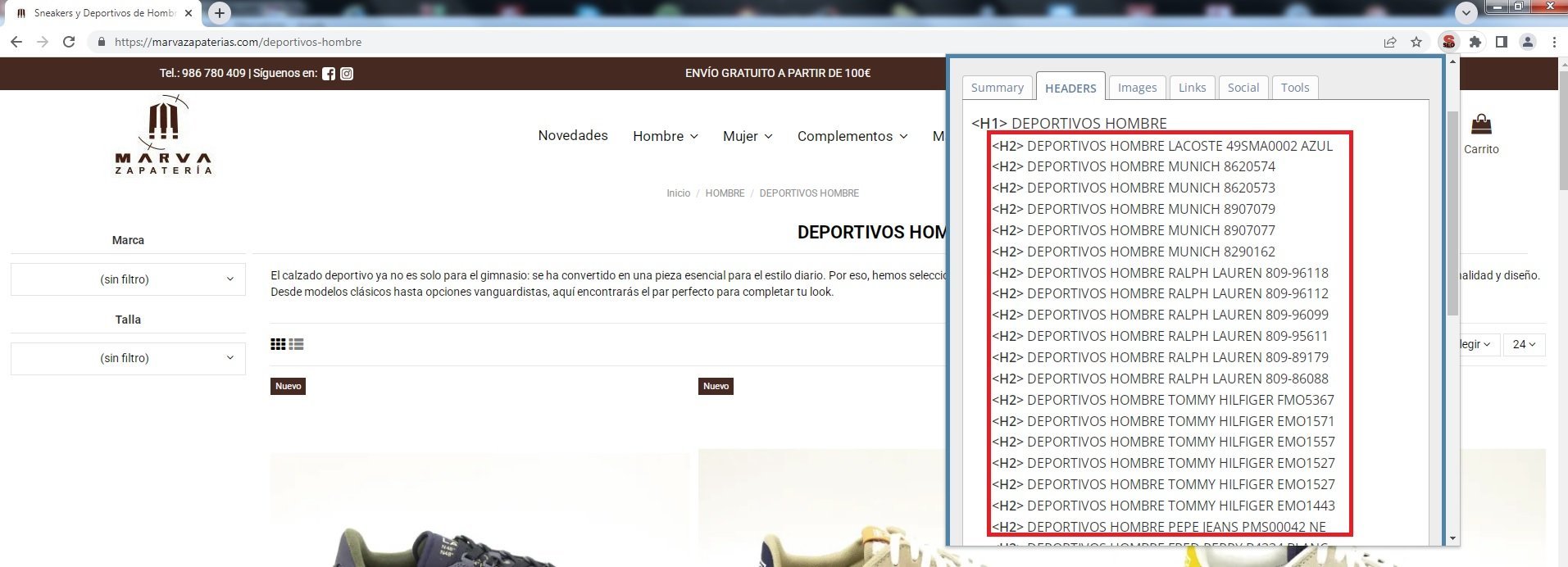Click the H1 DEPORTIVOS HOMBRE header entry
Viewport: 1568px width, 567px height.
click(1069, 124)
